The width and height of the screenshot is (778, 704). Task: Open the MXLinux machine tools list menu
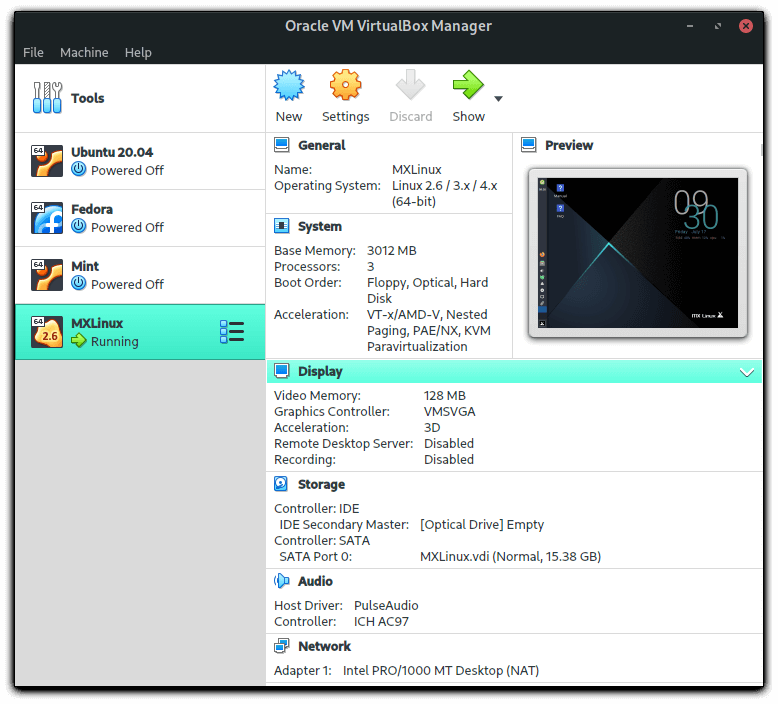232,332
